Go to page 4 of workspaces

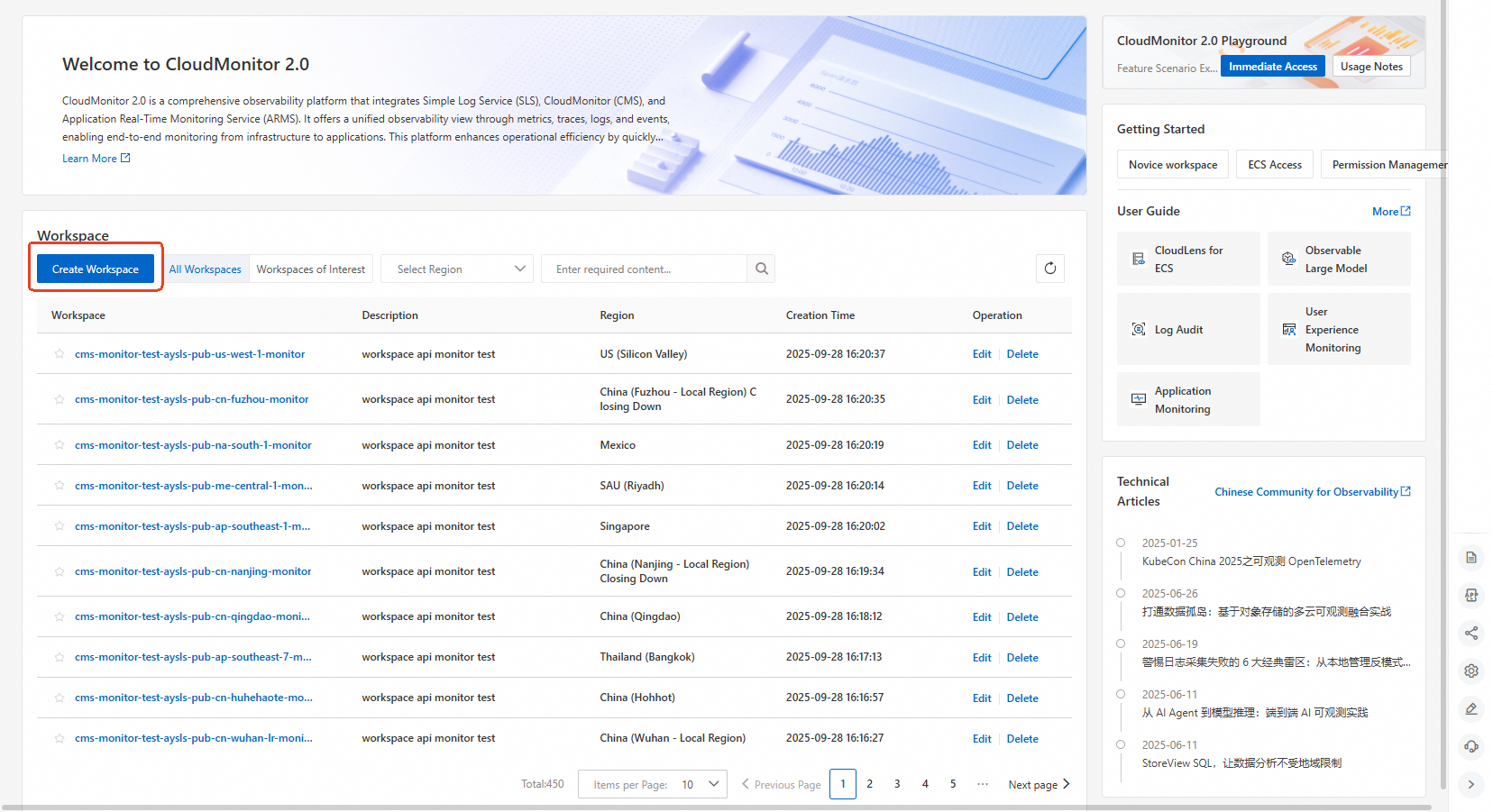[x=925, y=784]
